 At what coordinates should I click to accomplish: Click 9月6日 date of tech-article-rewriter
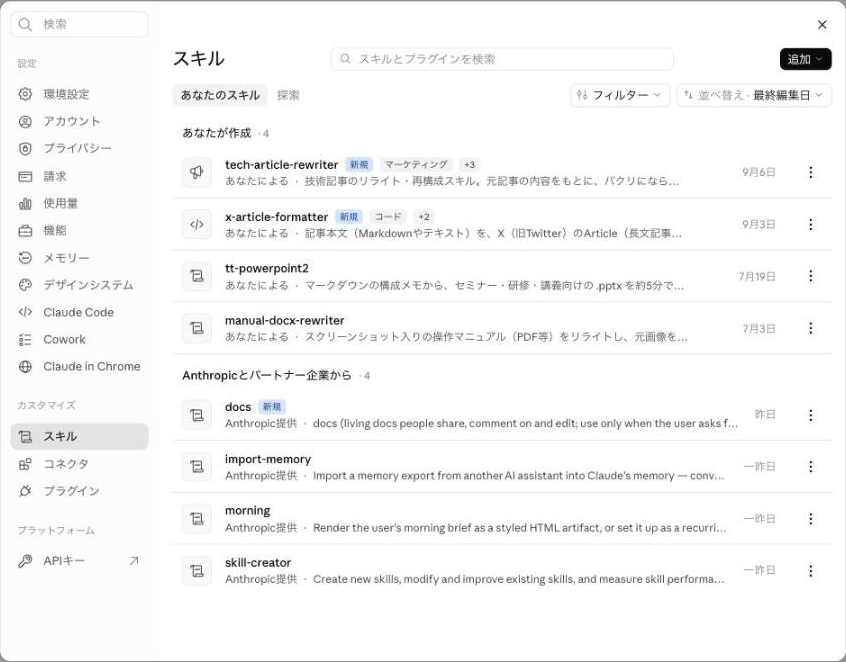pos(759,172)
